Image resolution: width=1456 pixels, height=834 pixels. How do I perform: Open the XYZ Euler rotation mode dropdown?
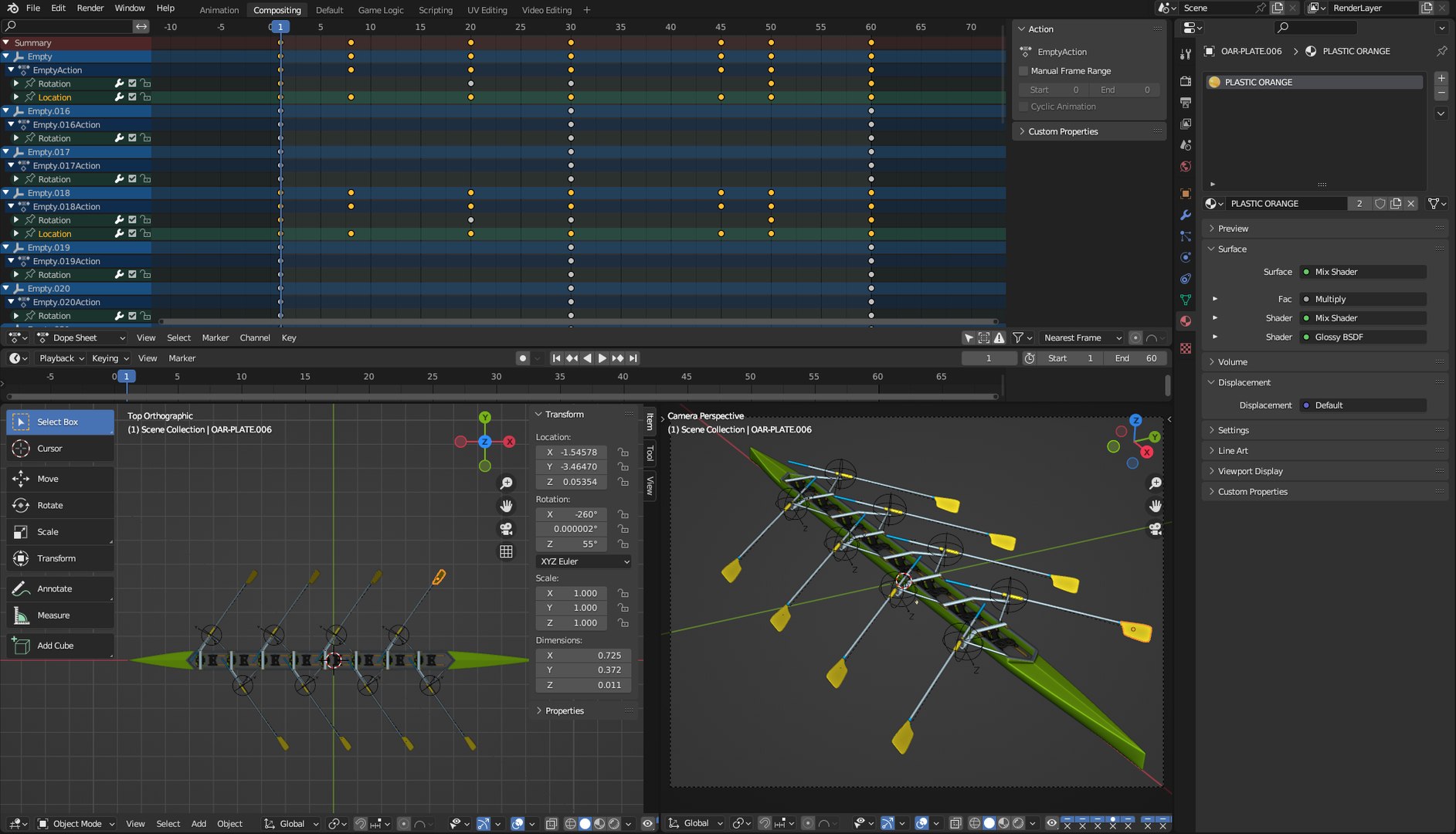[584, 561]
